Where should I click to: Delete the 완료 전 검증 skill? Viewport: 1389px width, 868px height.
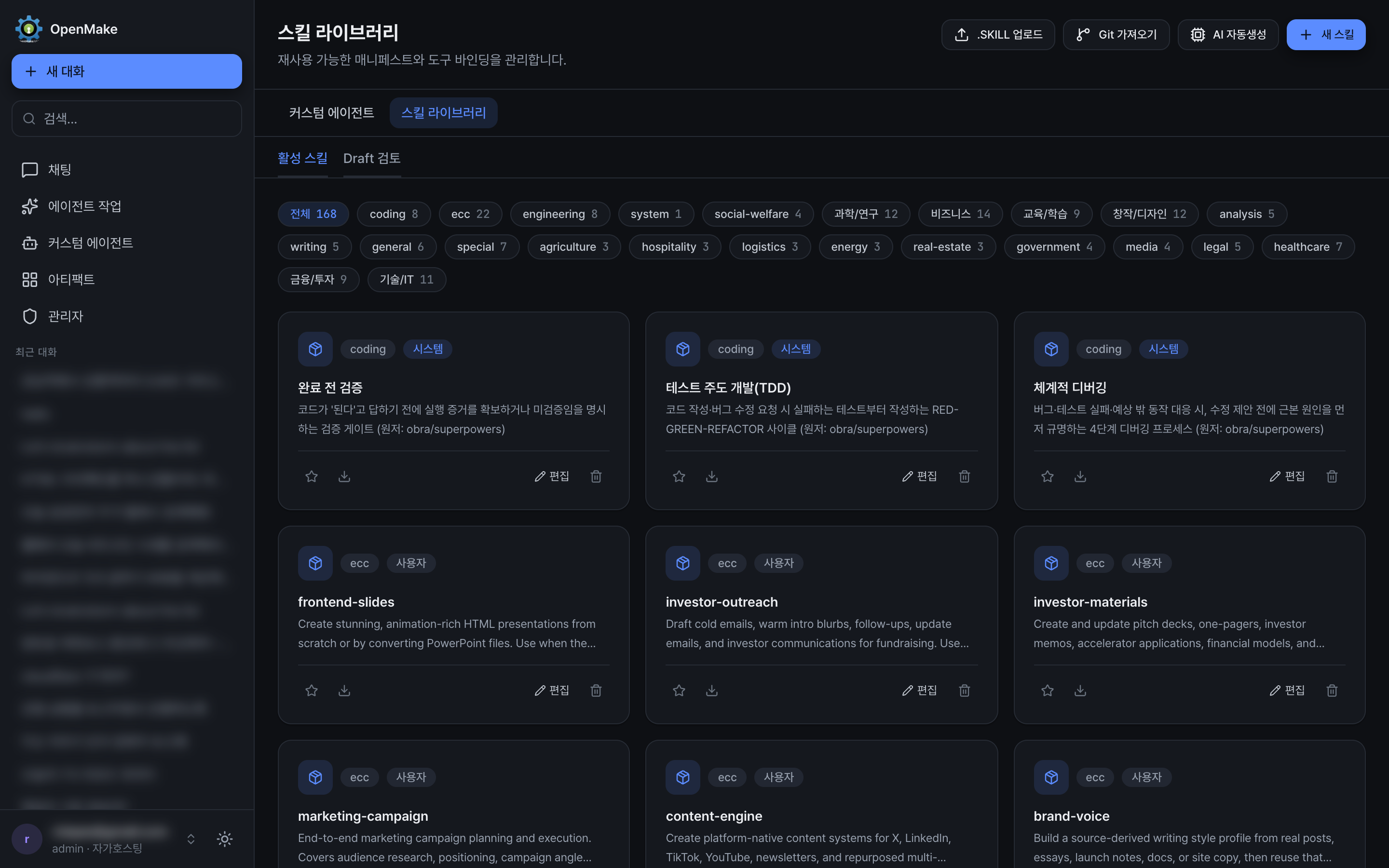(x=596, y=476)
